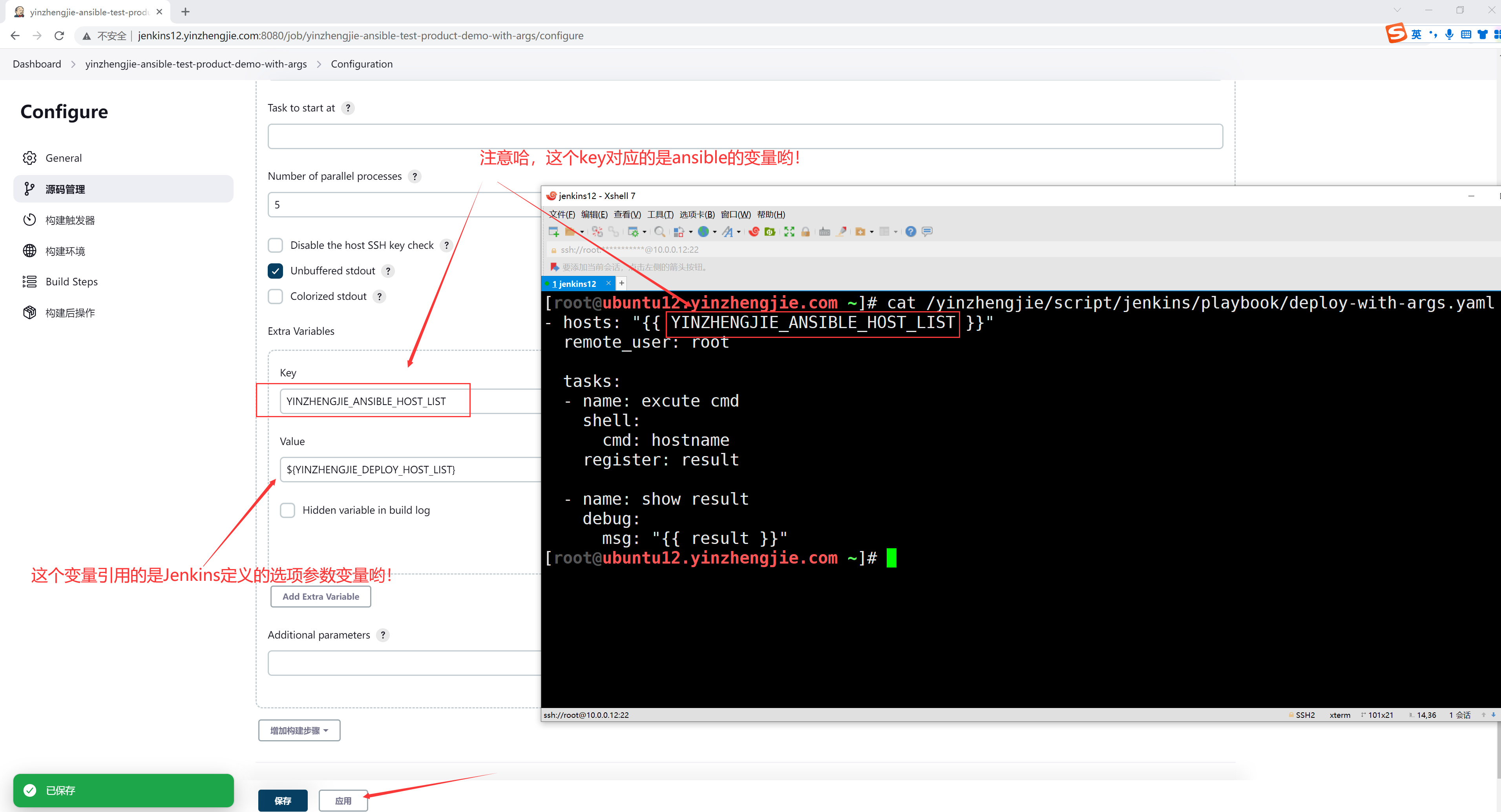This screenshot has width=1501, height=812.
Task: Check Hidden variable in build log
Action: [x=287, y=510]
